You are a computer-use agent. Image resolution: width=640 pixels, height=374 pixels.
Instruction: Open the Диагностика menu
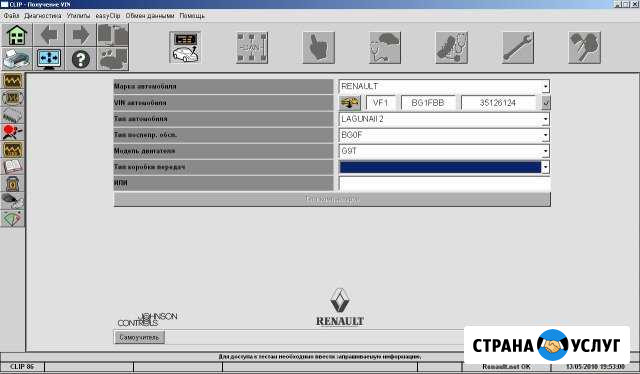(x=43, y=16)
